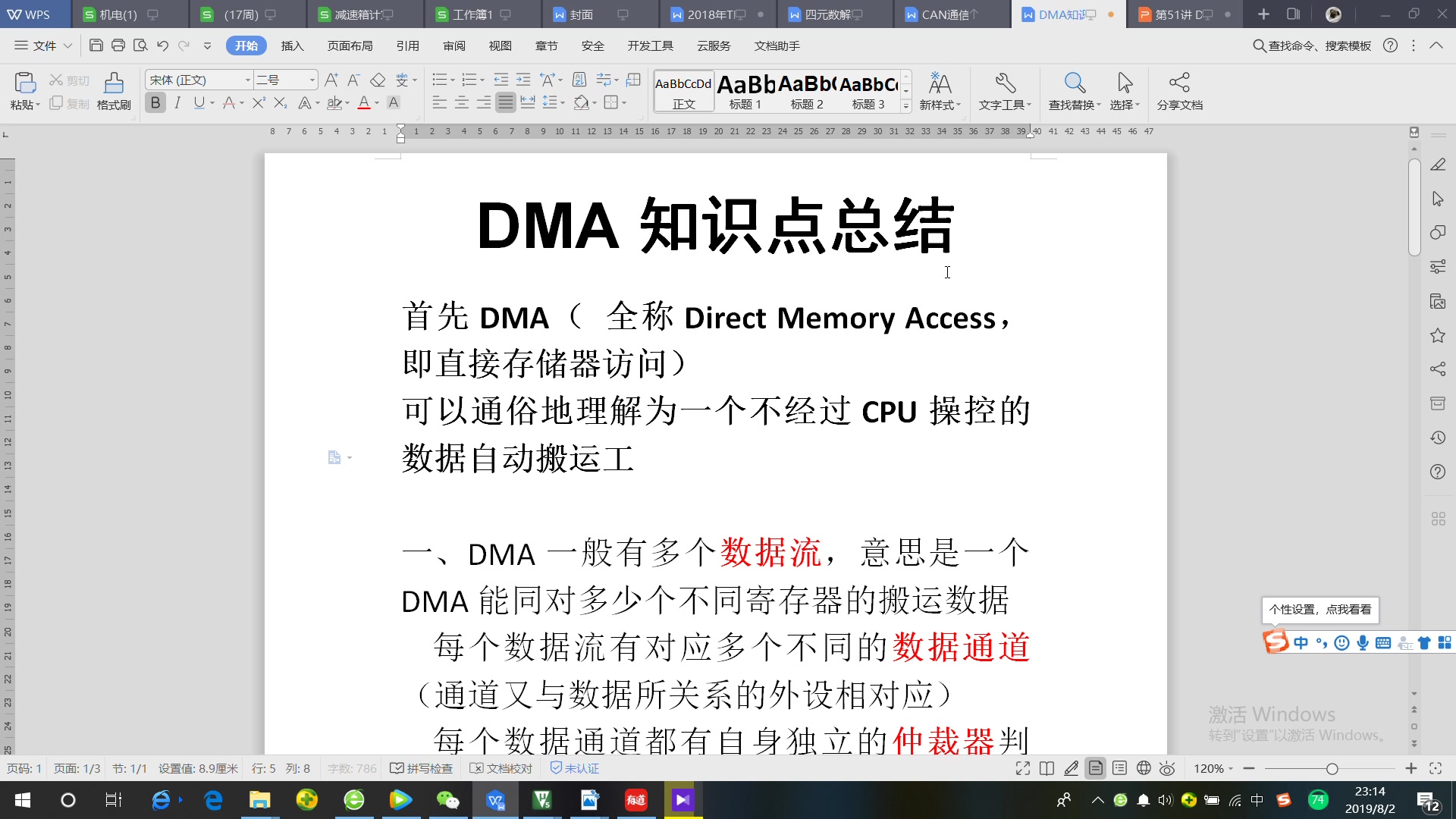Click the red font color swatch A
The height and width of the screenshot is (819, 1456).
(364, 102)
